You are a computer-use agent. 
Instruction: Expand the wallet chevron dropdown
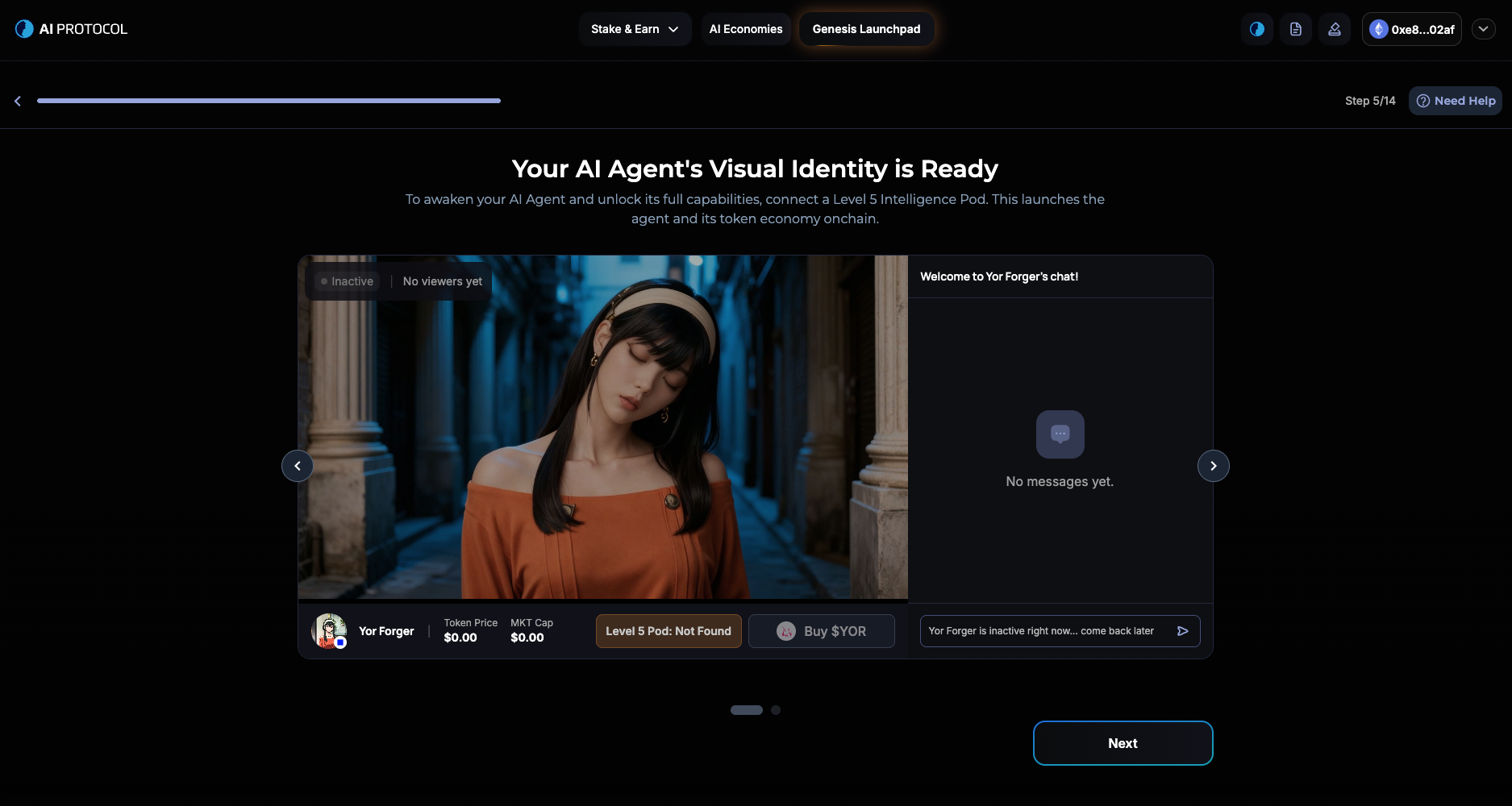click(x=1483, y=29)
